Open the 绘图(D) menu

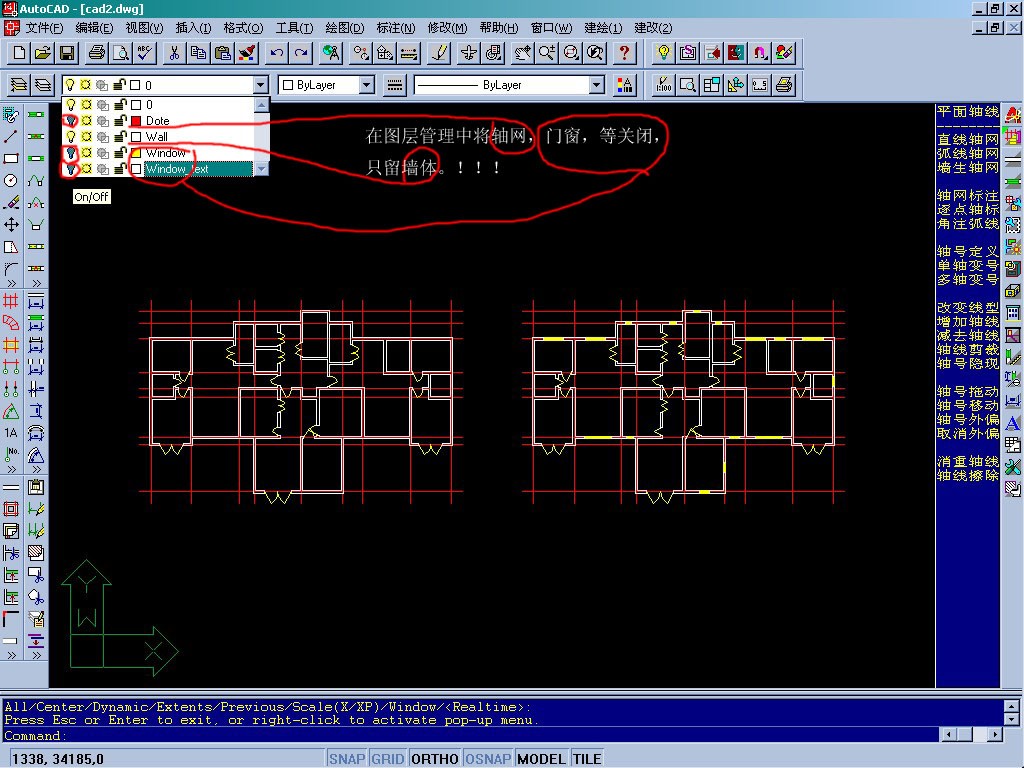click(x=344, y=27)
